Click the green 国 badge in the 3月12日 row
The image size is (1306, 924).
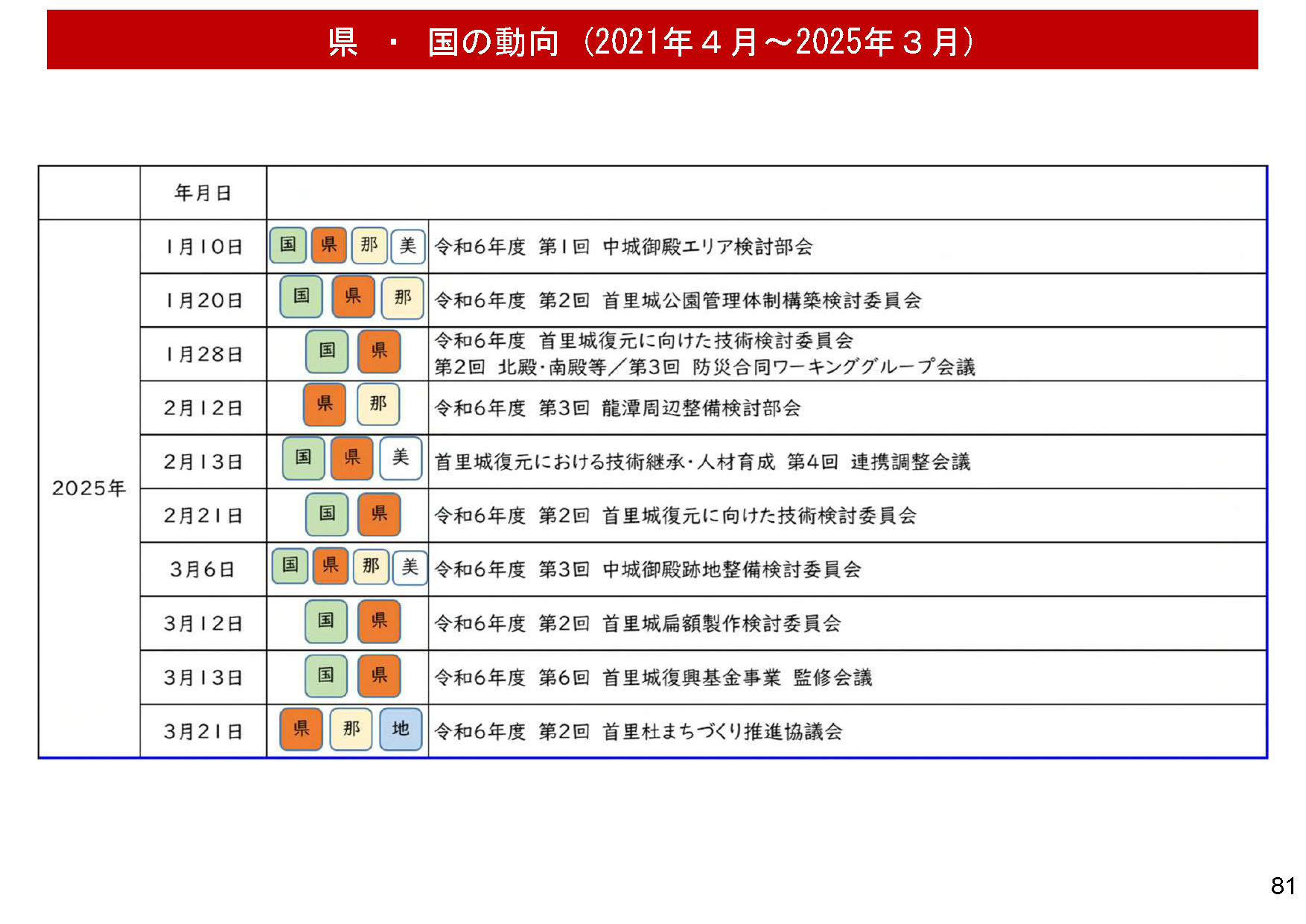coord(326,621)
